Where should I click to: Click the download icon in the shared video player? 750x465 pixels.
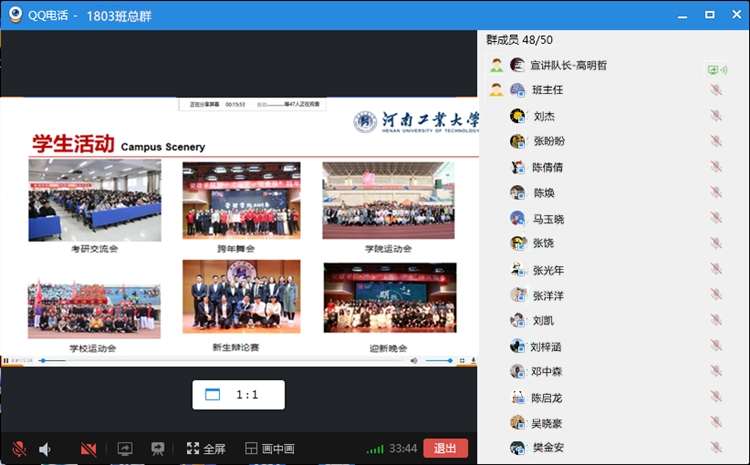click(473, 360)
